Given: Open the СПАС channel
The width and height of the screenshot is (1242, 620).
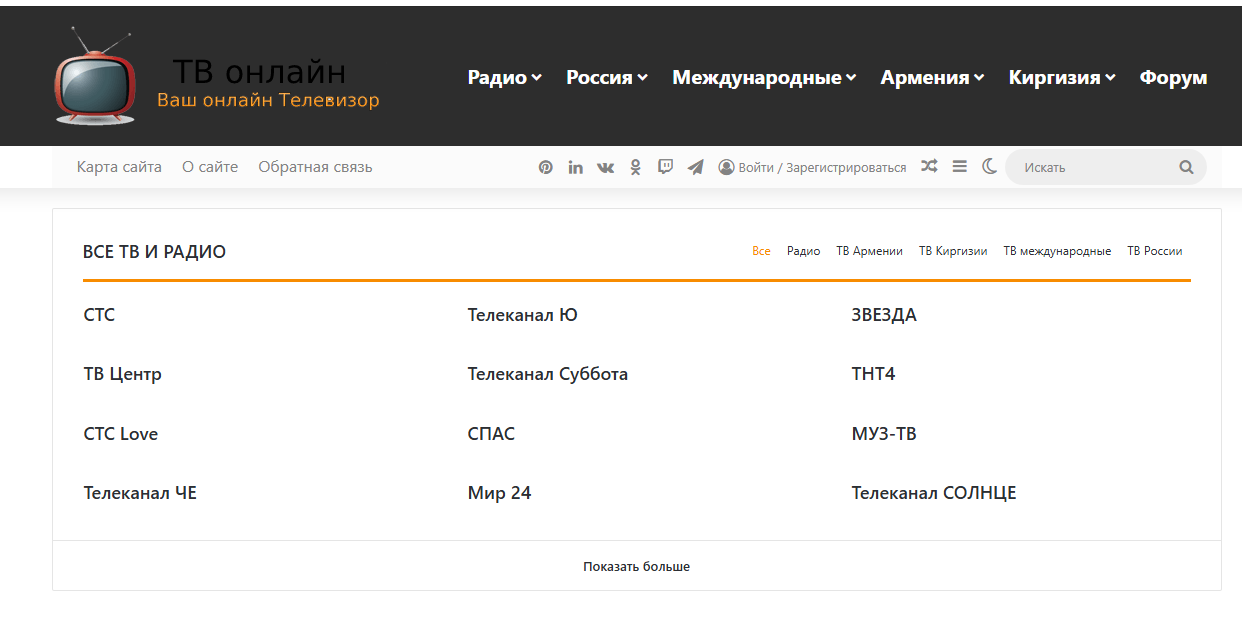Looking at the screenshot, I should pyautogui.click(x=491, y=434).
